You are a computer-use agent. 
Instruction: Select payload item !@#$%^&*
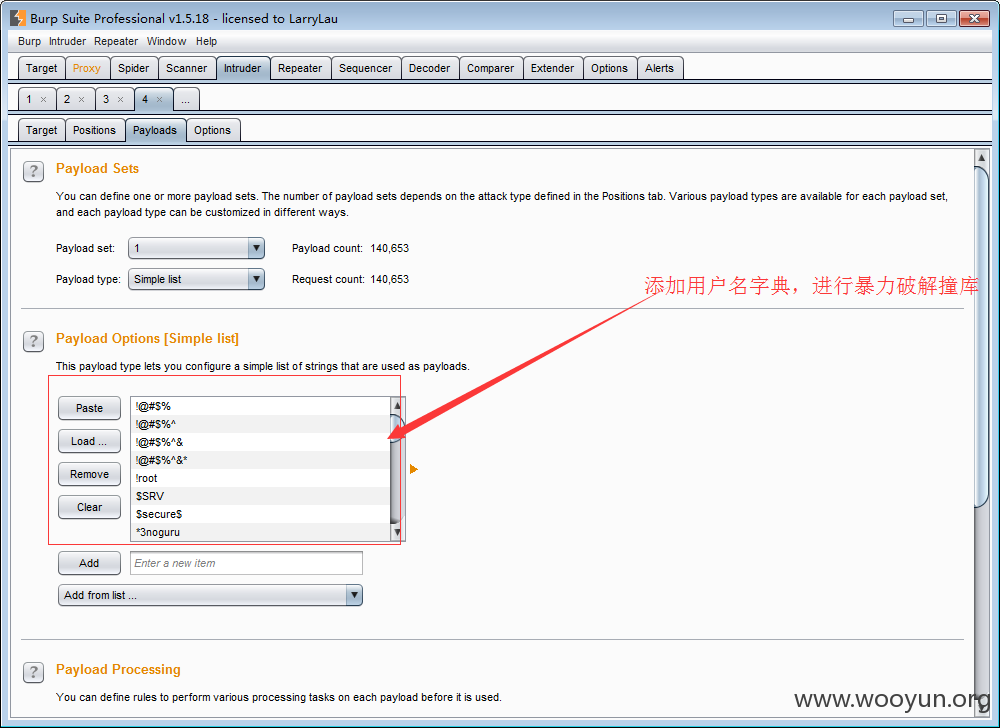click(260, 460)
